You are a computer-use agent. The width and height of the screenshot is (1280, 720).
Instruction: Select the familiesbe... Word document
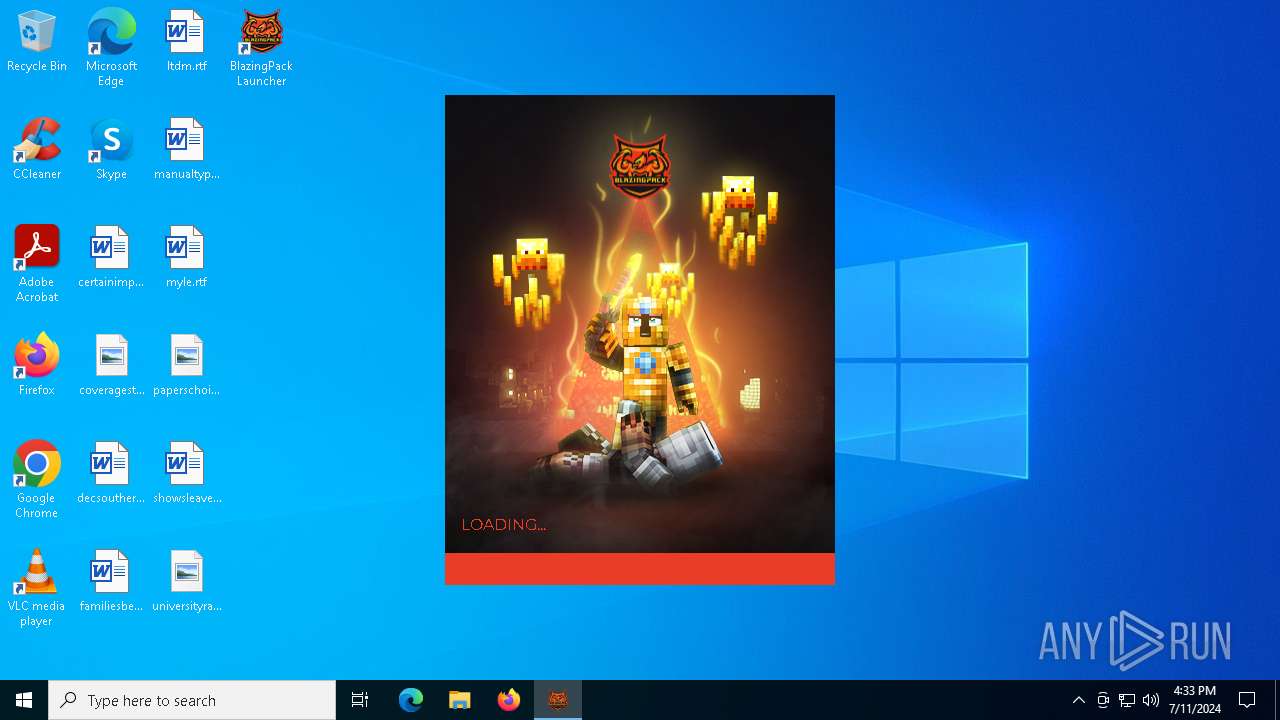click(x=111, y=581)
